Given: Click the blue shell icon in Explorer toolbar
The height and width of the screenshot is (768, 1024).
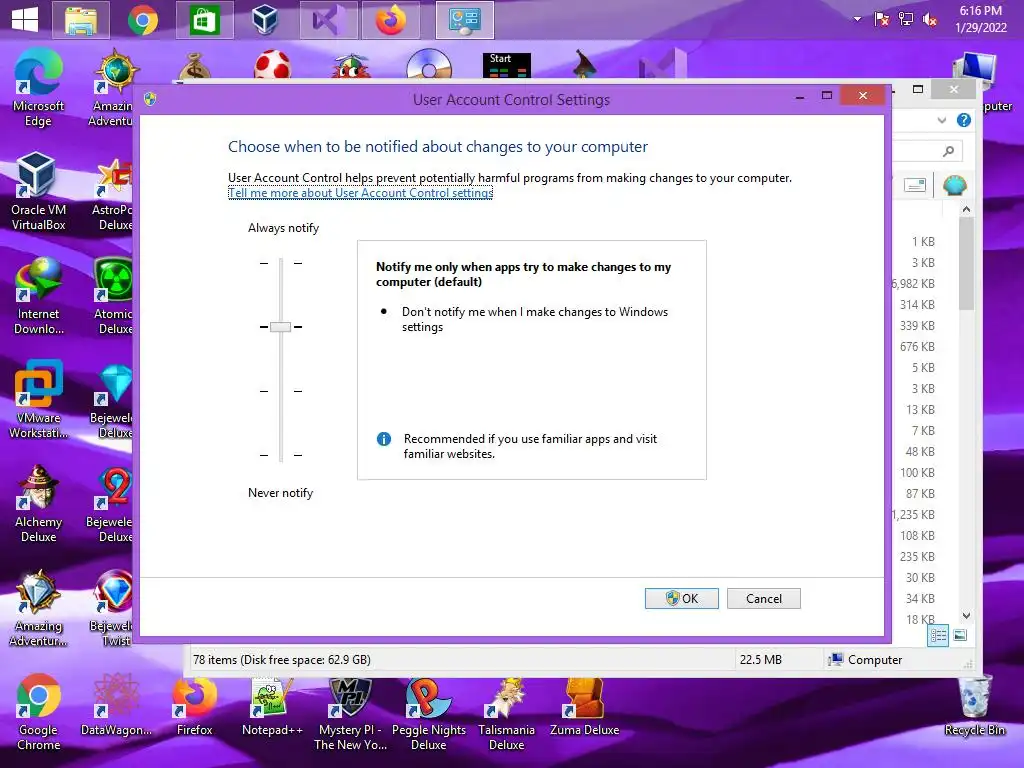Looking at the screenshot, I should [x=954, y=185].
